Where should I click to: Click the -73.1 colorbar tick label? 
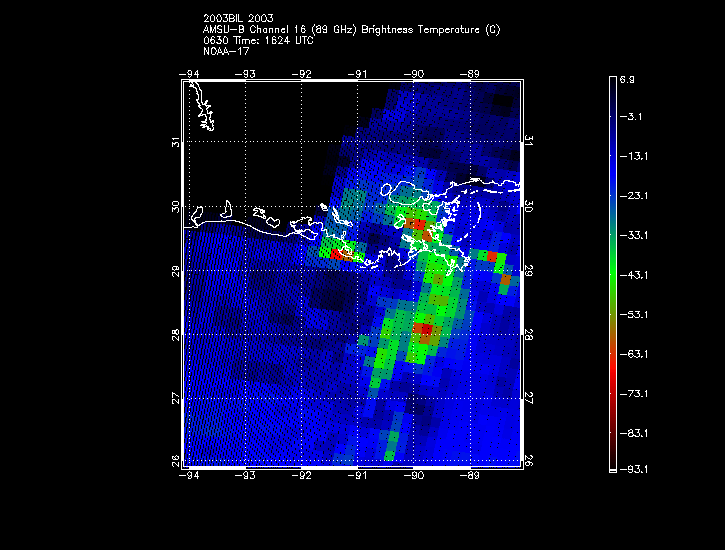[x=634, y=394]
